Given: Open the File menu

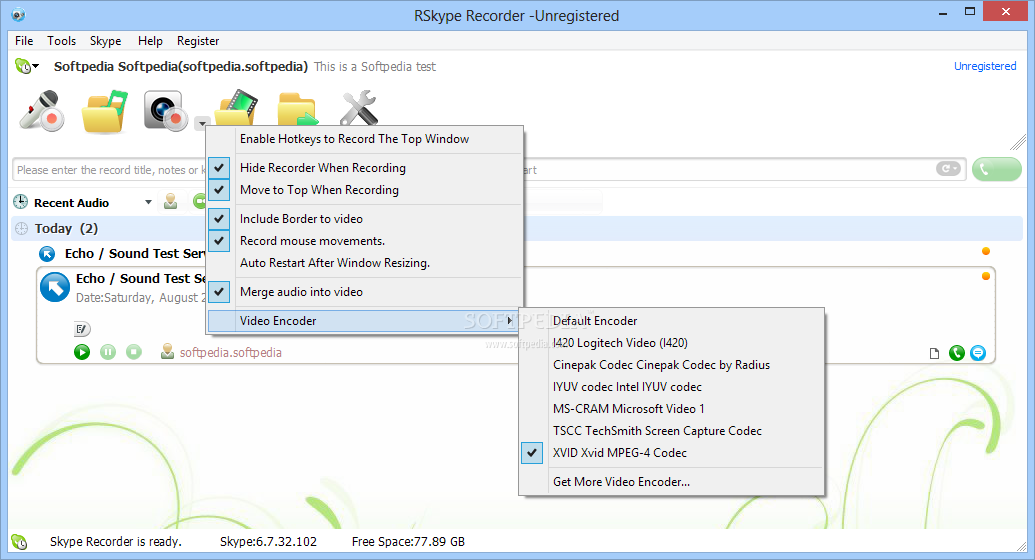Looking at the screenshot, I should point(24,41).
